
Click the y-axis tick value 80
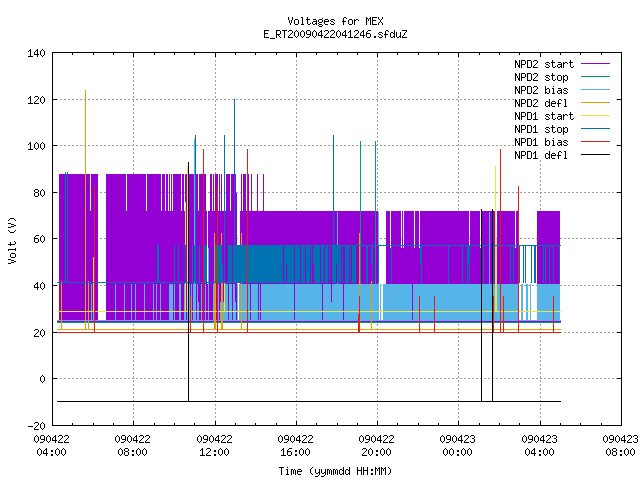point(39,193)
